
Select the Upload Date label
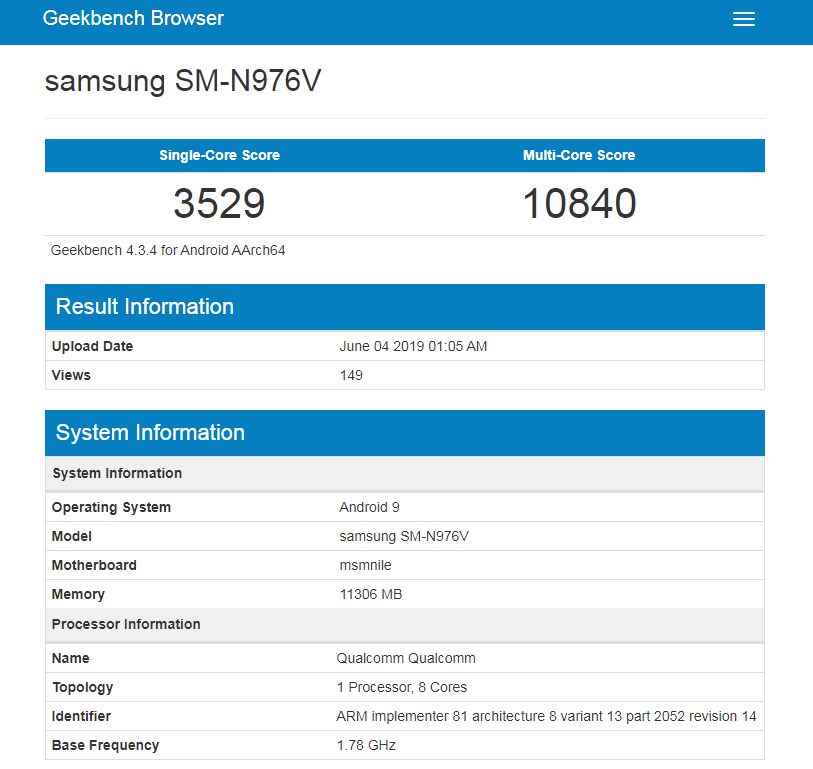[x=92, y=346]
